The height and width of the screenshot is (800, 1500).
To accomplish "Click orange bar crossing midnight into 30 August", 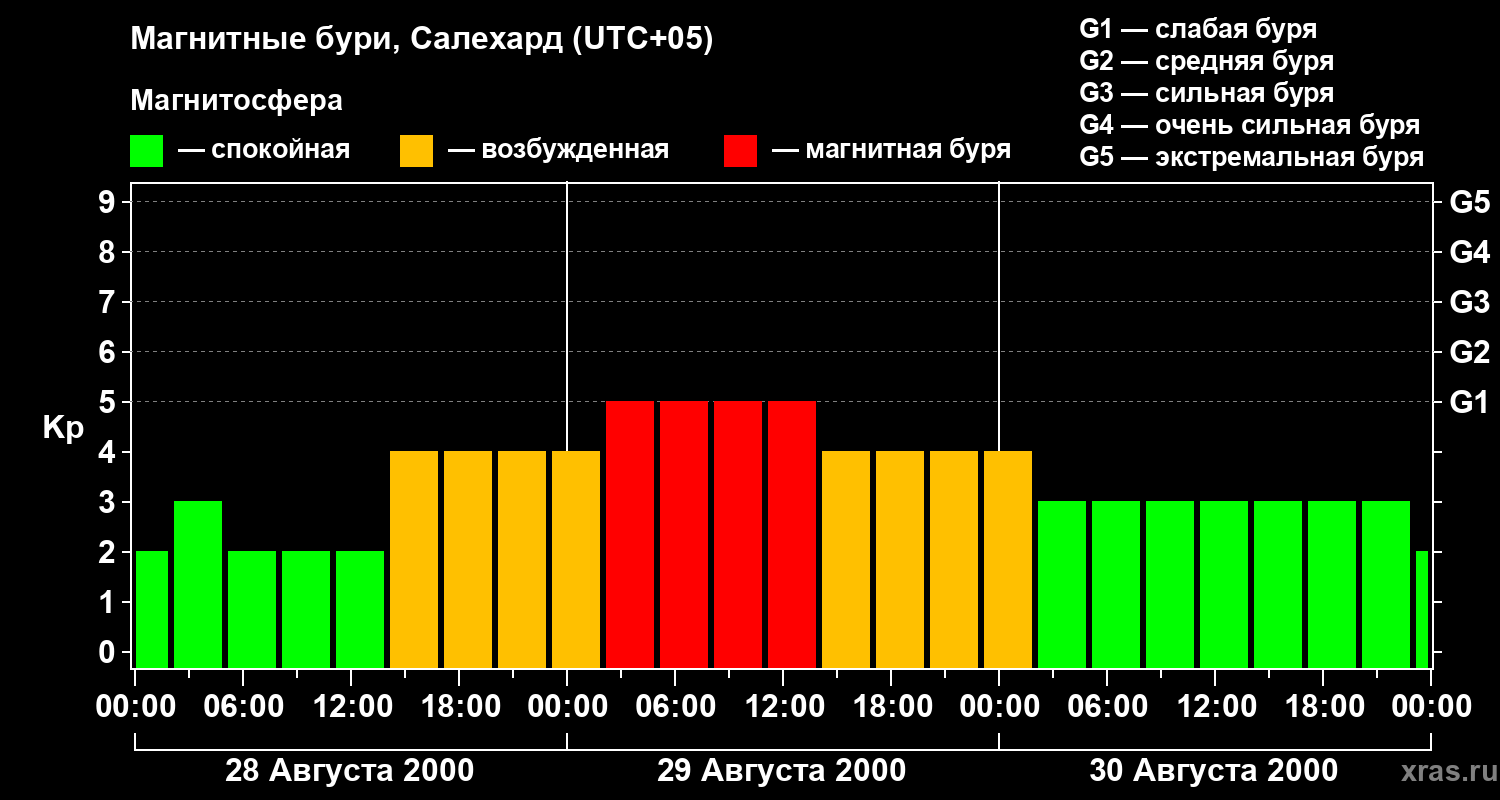I will coord(1008,559).
